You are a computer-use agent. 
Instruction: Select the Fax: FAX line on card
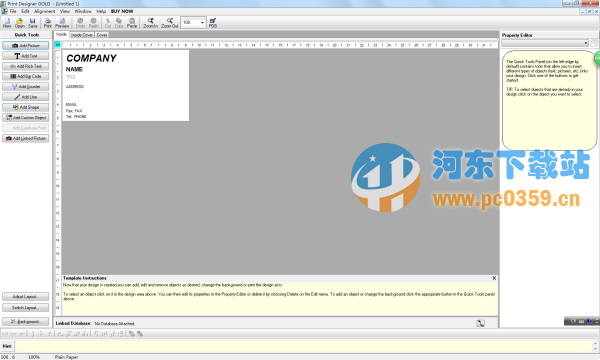tap(74, 111)
